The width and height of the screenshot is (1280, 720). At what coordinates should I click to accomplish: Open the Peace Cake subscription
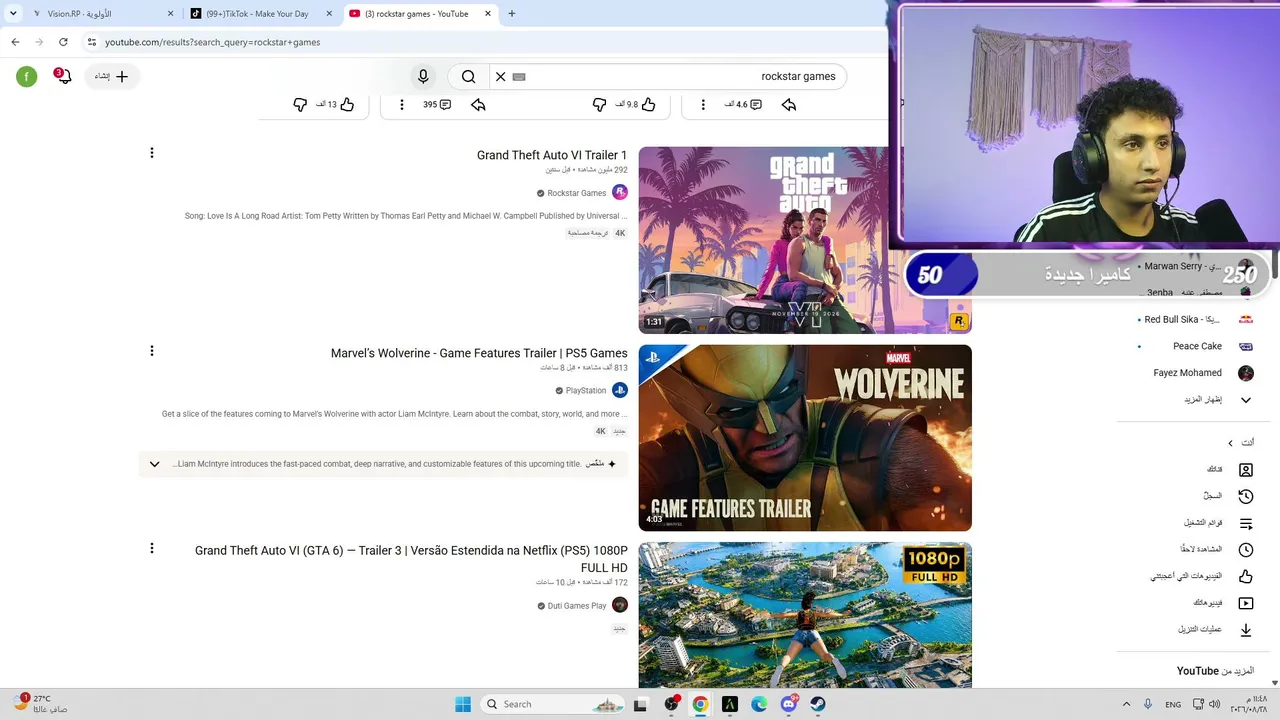(x=1196, y=346)
